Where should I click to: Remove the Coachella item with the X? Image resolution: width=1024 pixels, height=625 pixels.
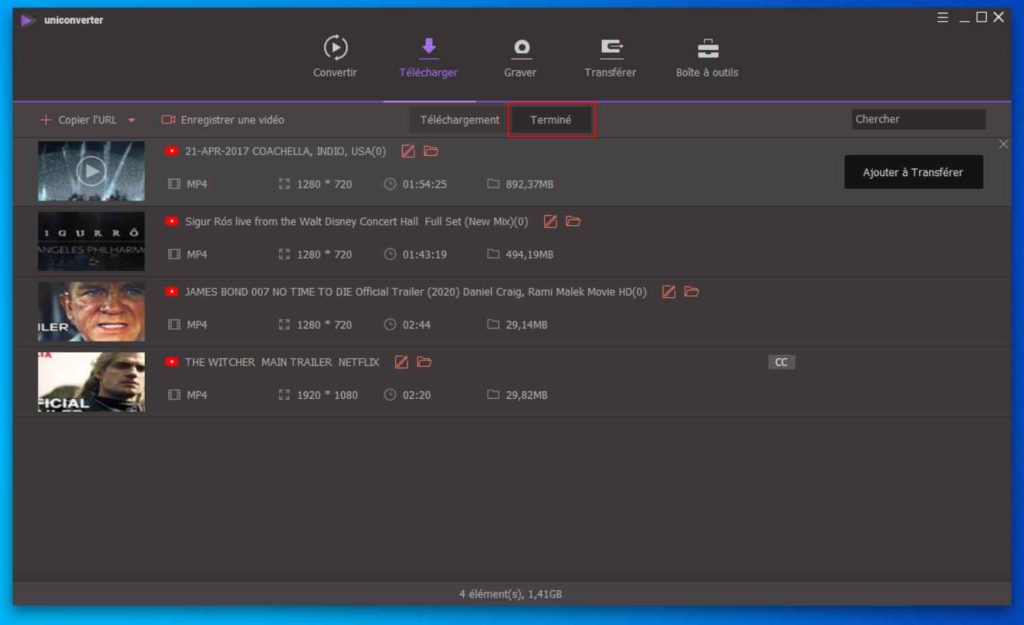(x=1003, y=144)
